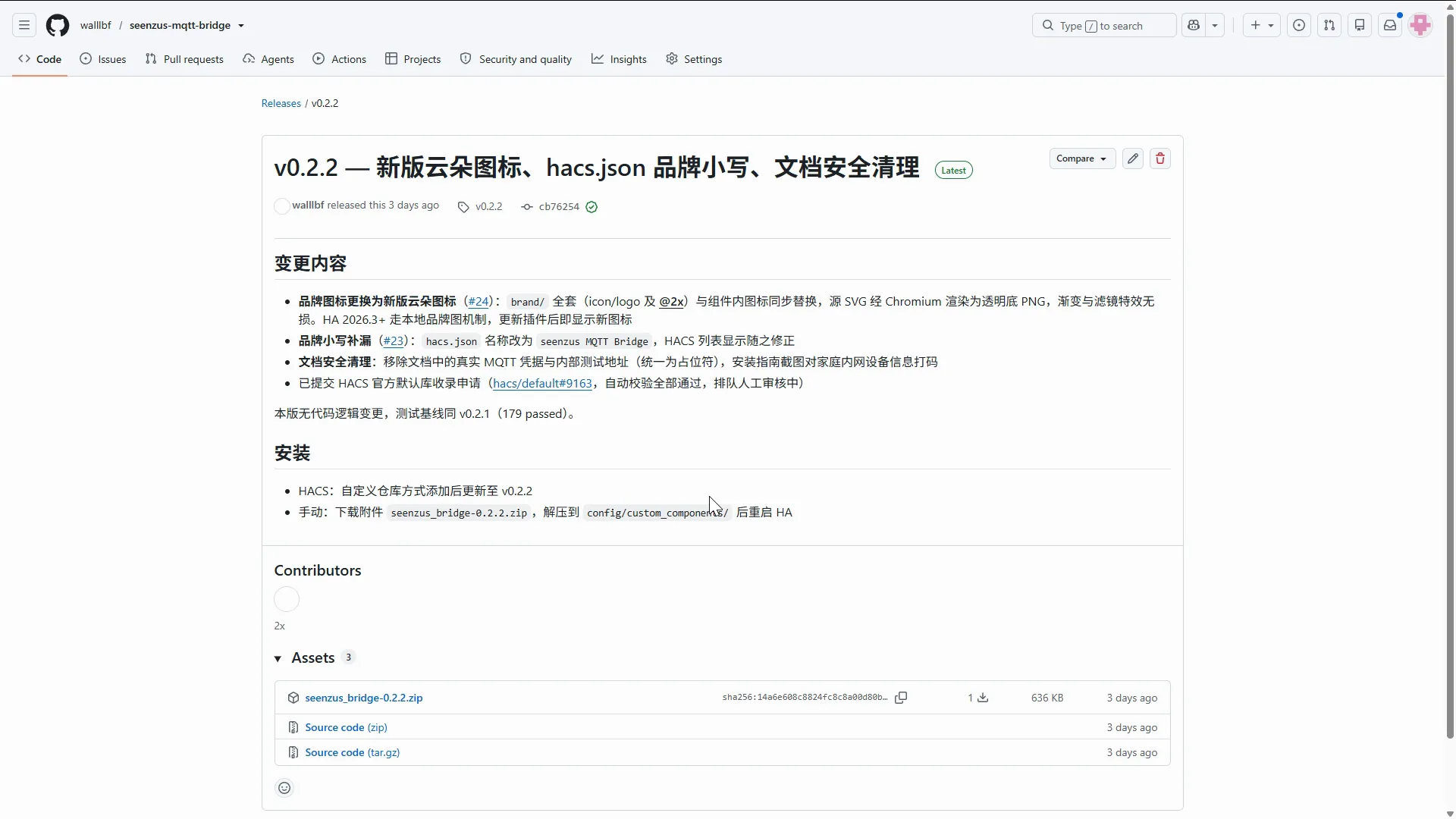Open walllbf author profile link
The image size is (1456, 819).
click(x=308, y=206)
